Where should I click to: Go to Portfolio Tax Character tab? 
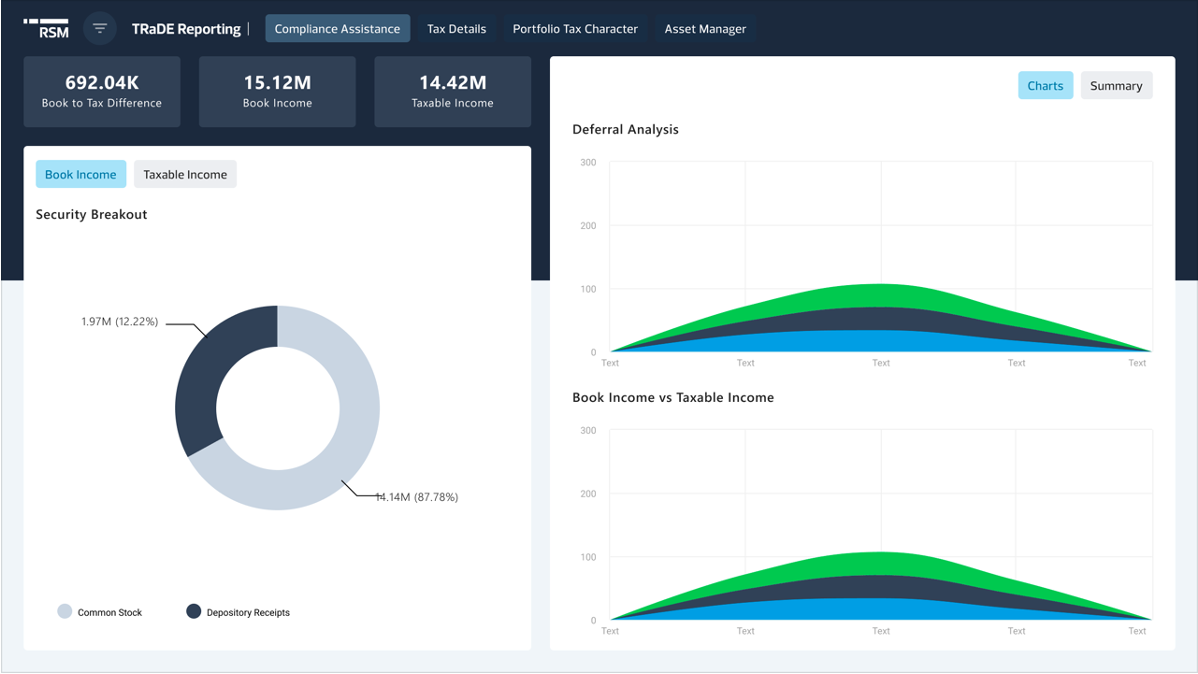point(575,29)
